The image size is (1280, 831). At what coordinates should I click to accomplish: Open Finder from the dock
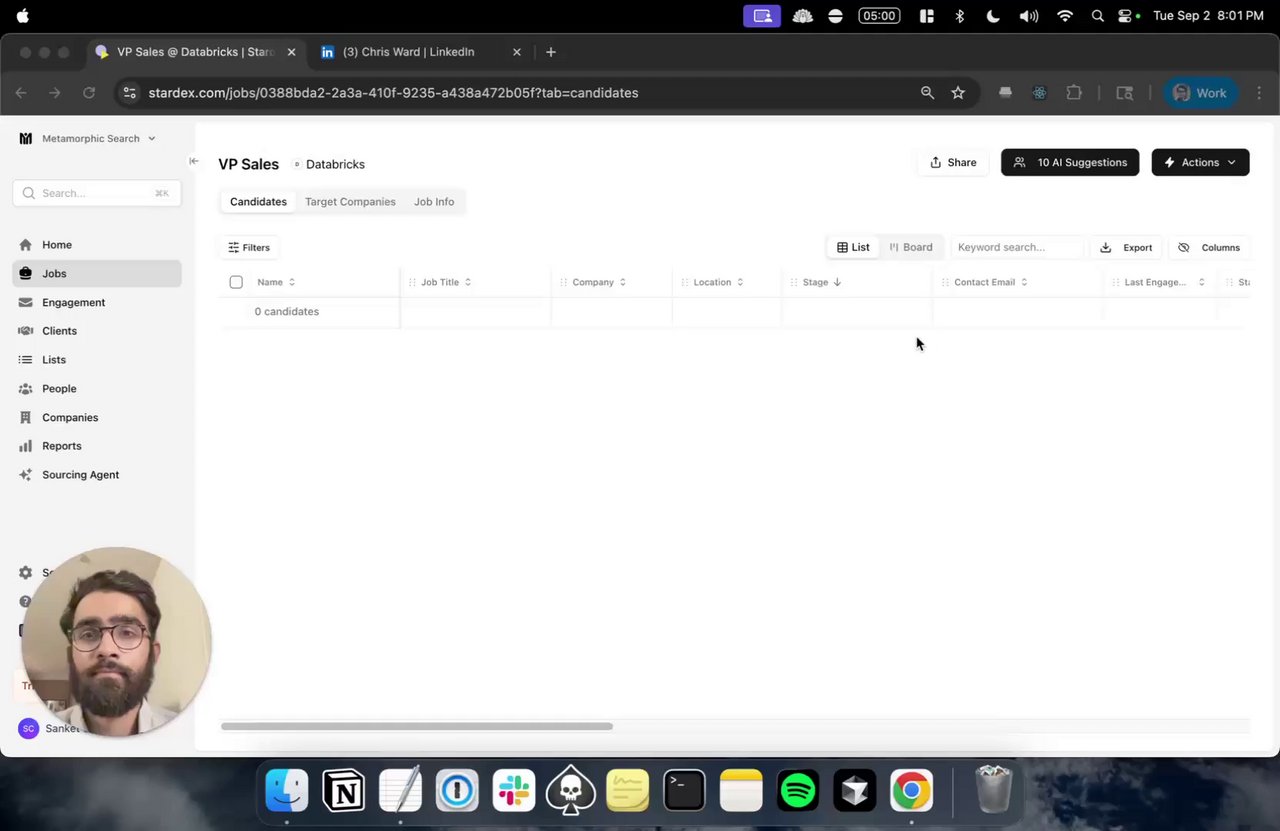pyautogui.click(x=287, y=791)
